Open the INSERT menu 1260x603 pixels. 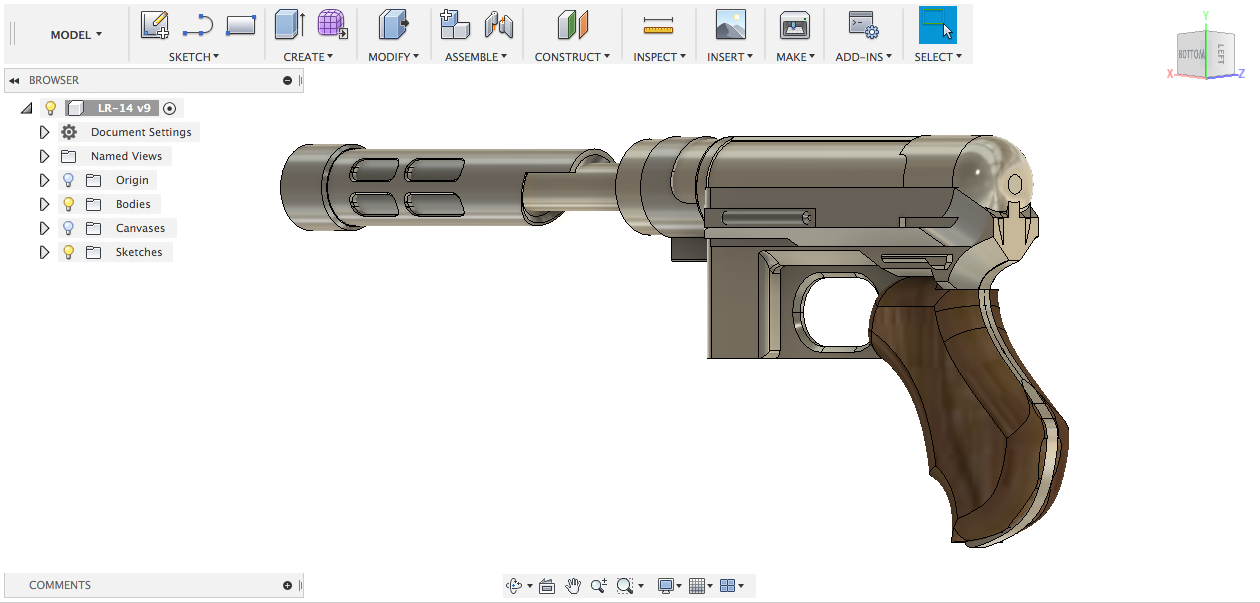[730, 57]
